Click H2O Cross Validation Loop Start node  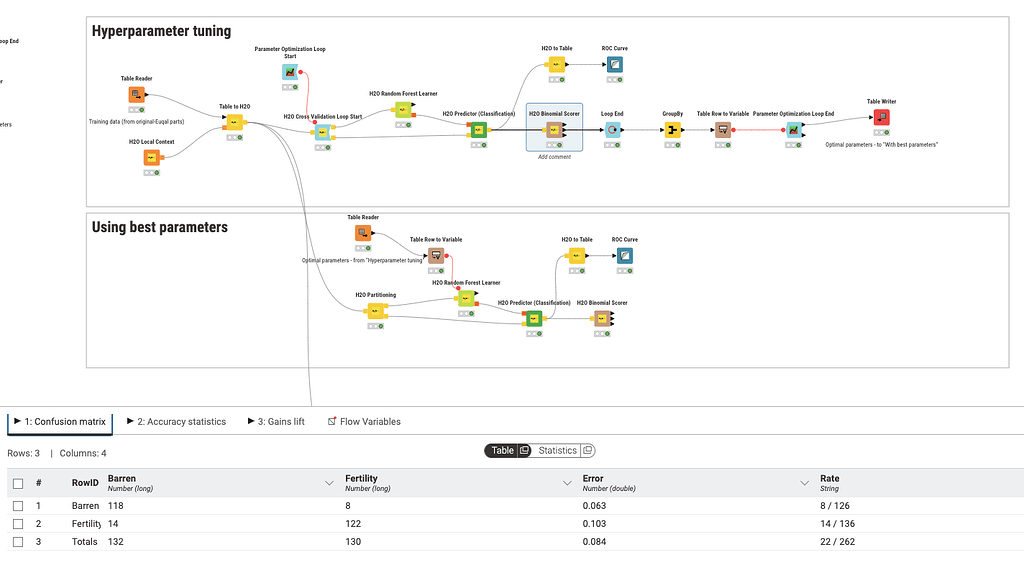[x=323, y=133]
